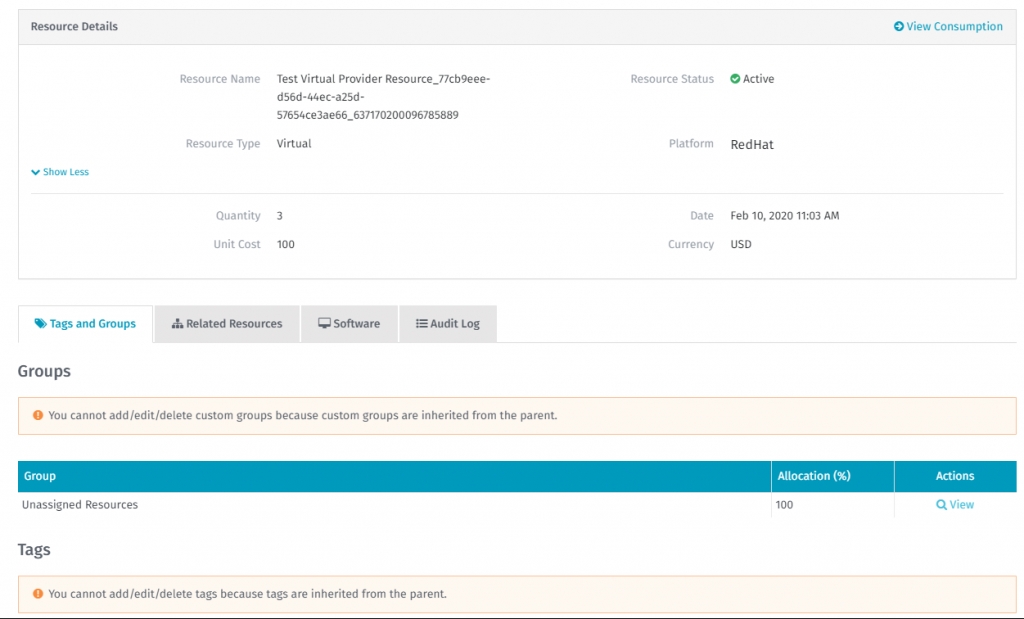This screenshot has width=1024, height=619.
Task: Open the Related Resources tab
Action: pos(227,324)
